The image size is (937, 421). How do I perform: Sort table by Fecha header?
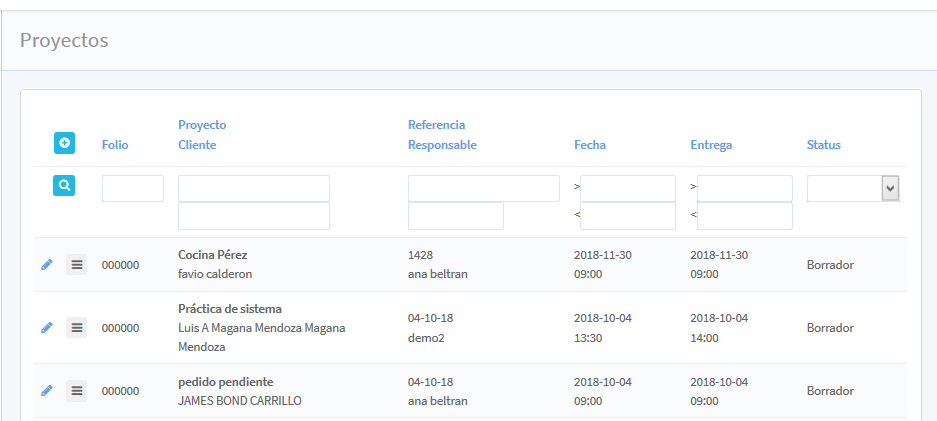[x=589, y=145]
